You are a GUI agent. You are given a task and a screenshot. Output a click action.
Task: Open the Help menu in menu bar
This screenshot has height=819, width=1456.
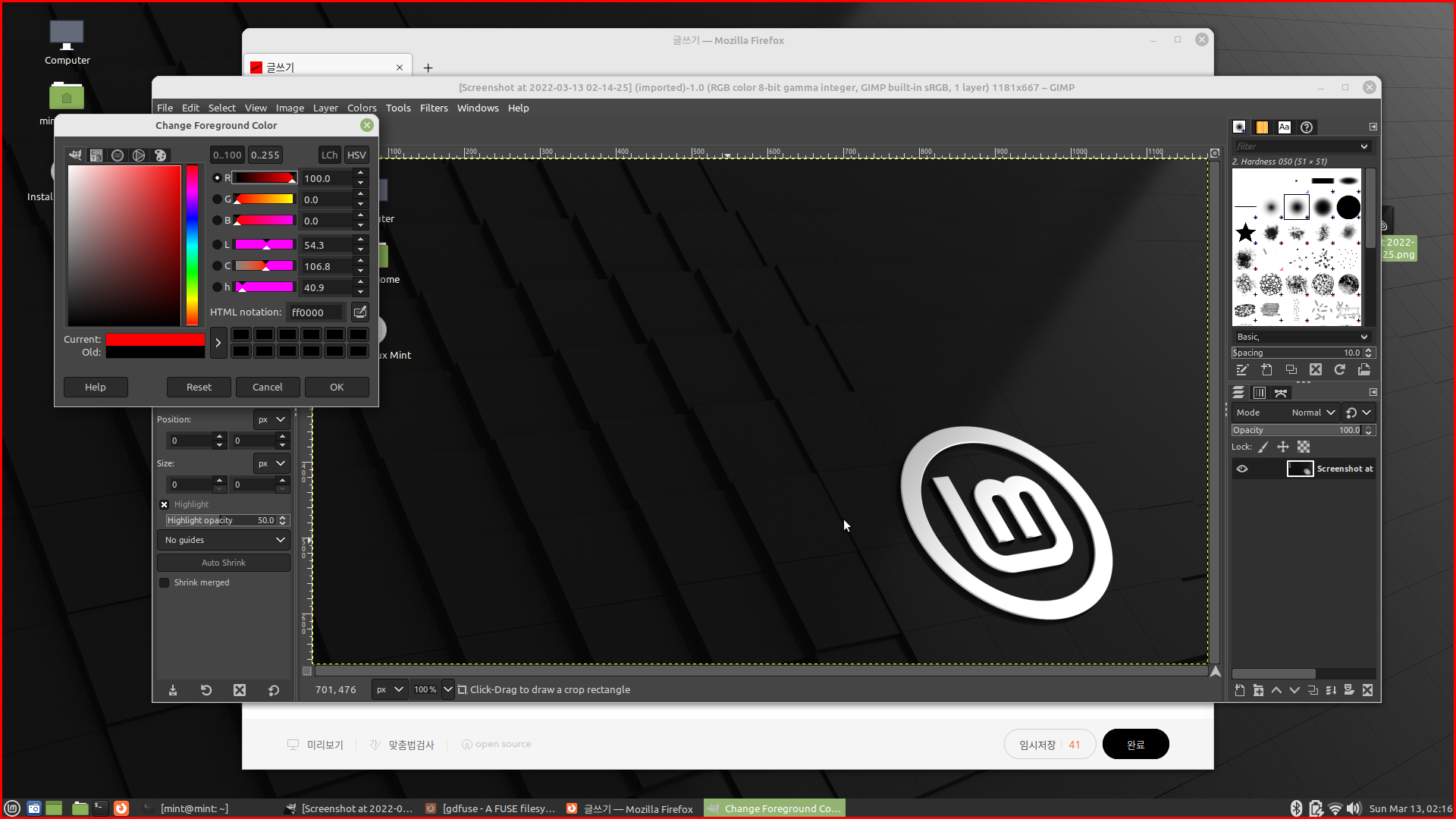click(x=519, y=108)
